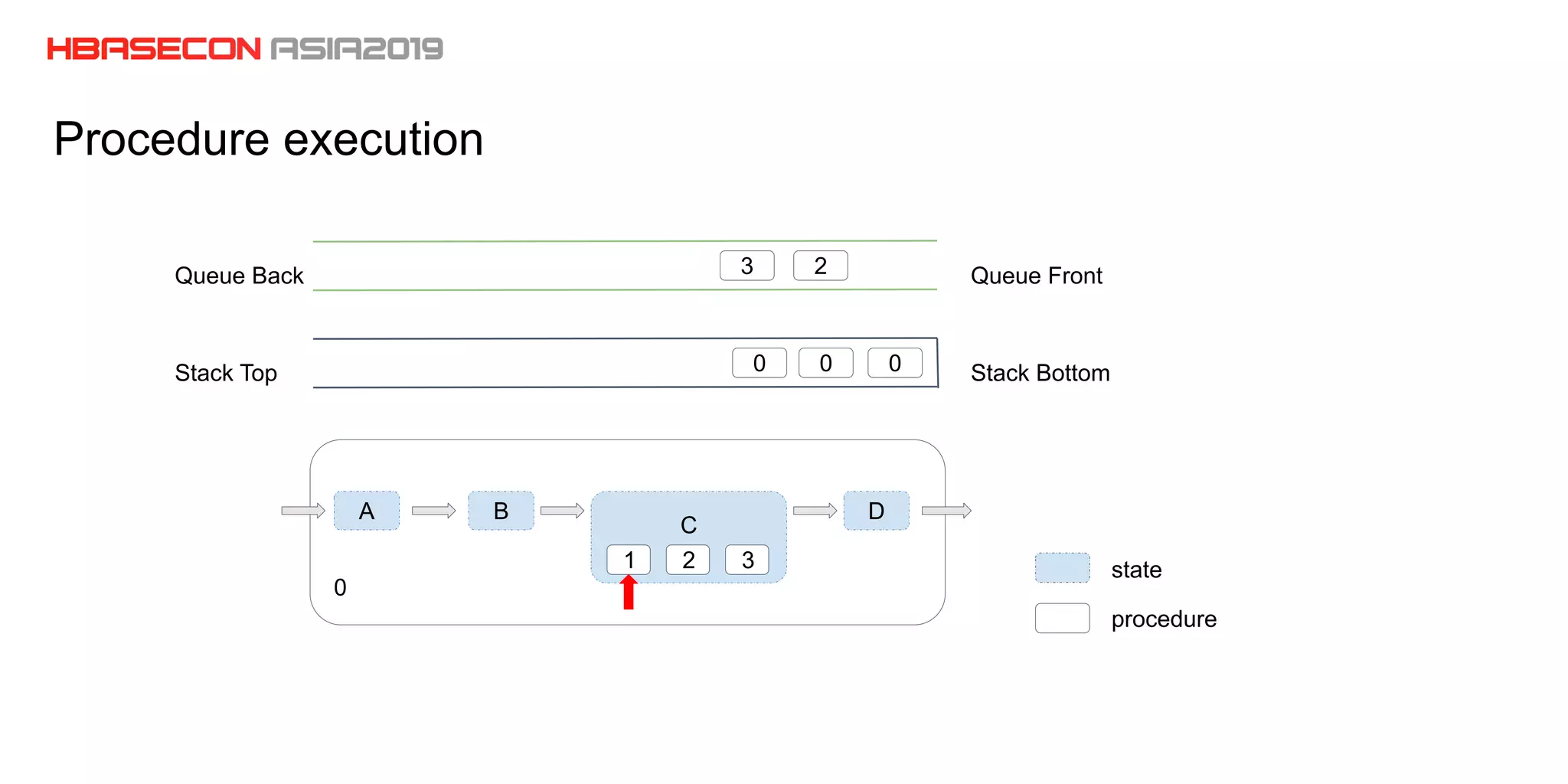Click the arrow between states B and C
Screen dimensions: 1568x784
point(562,511)
